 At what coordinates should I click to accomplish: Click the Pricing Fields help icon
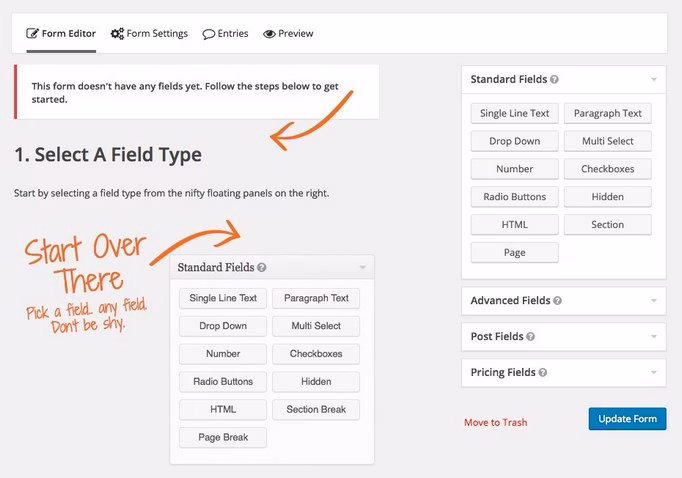coord(542,373)
